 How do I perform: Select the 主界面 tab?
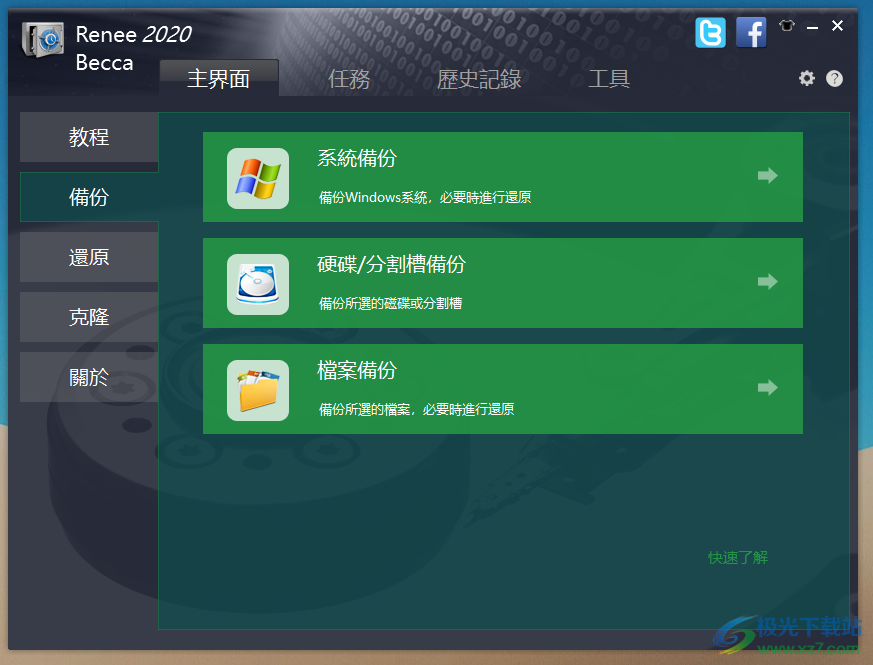click(218, 79)
